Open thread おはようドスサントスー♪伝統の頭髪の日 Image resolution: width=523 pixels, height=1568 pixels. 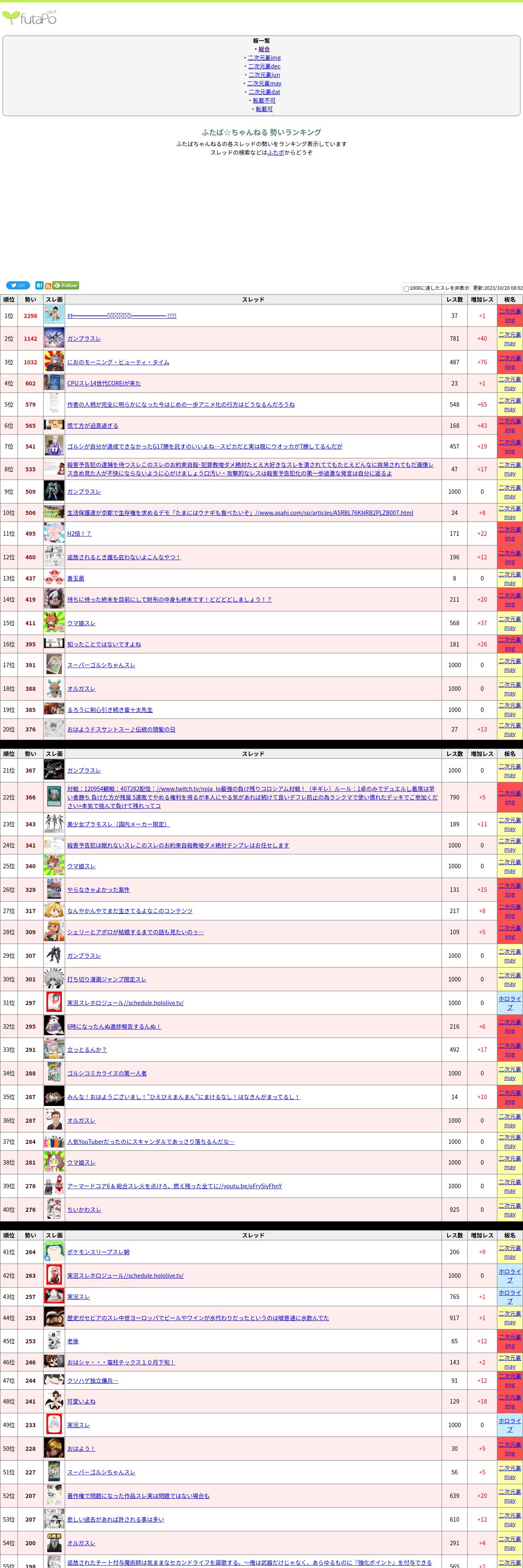(121, 729)
